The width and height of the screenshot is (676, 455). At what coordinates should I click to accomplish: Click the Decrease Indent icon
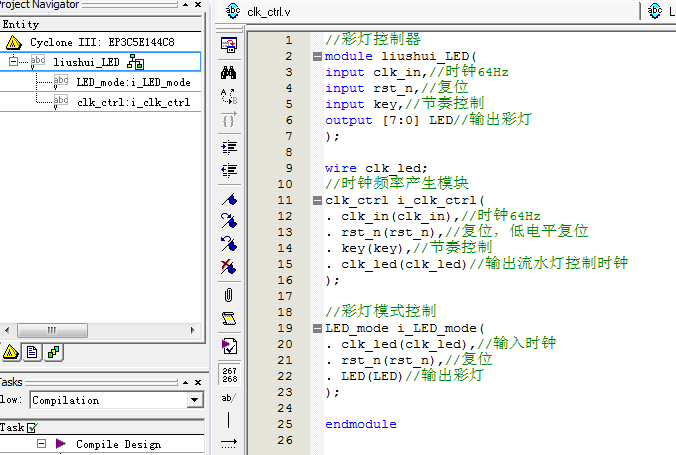tap(229, 171)
